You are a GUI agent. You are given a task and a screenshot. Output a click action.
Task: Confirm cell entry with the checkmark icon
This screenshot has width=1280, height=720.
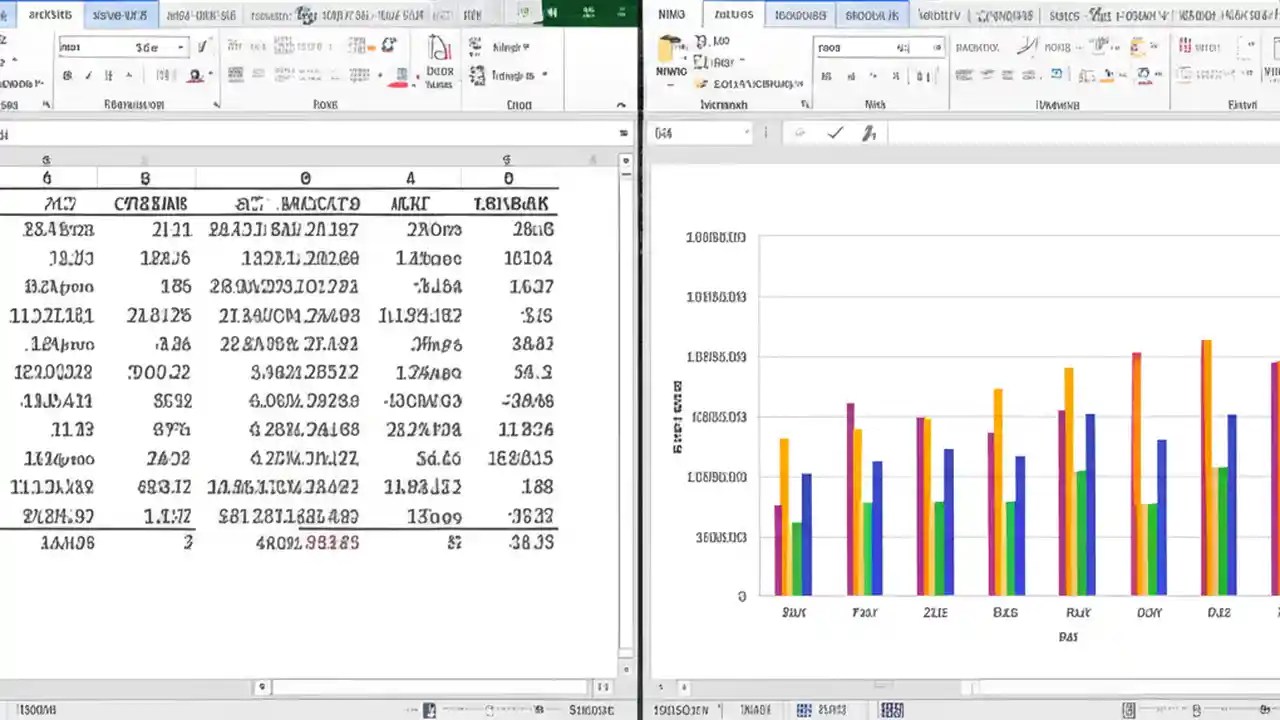tap(835, 132)
